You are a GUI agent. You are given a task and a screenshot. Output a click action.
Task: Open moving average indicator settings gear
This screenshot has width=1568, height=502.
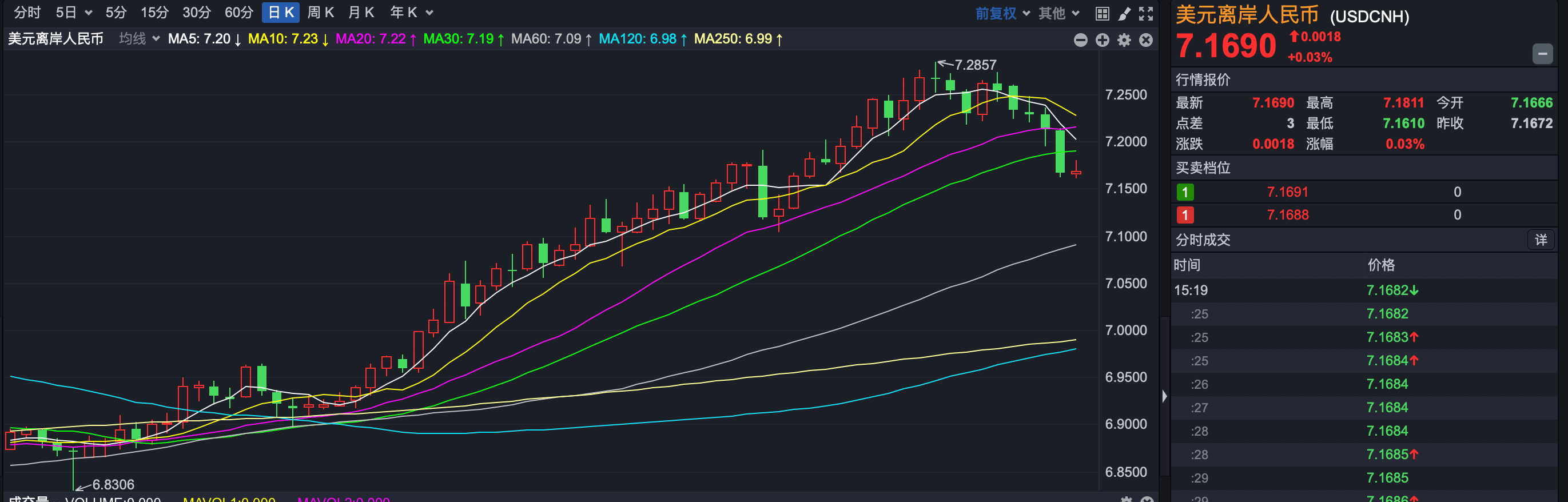click(1124, 40)
